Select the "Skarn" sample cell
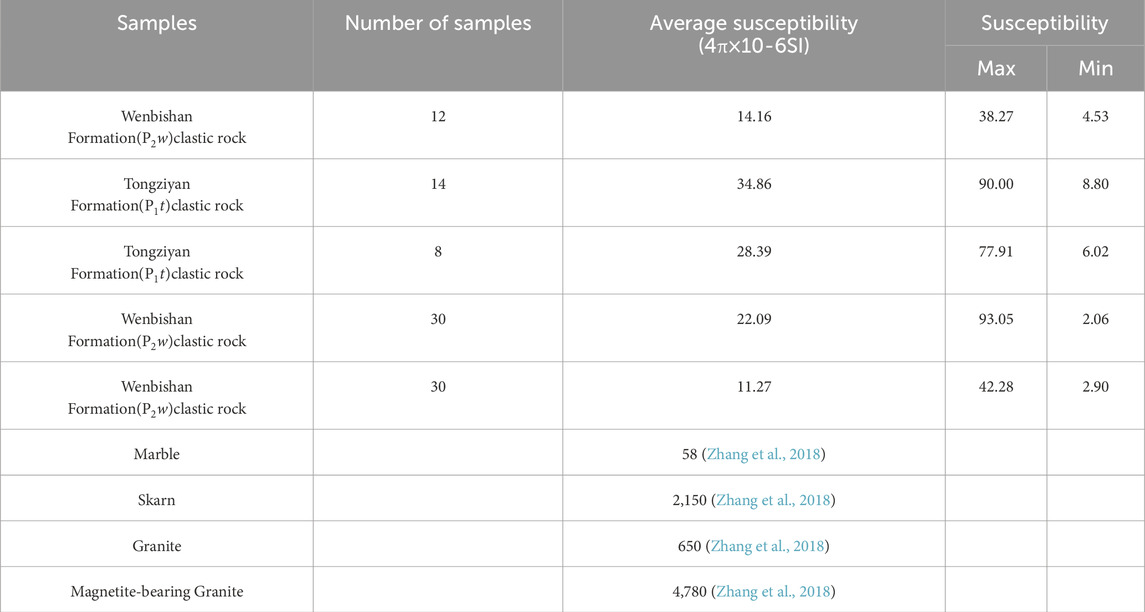Screen dimensions: 1145x612 pyautogui.click(x=157, y=500)
